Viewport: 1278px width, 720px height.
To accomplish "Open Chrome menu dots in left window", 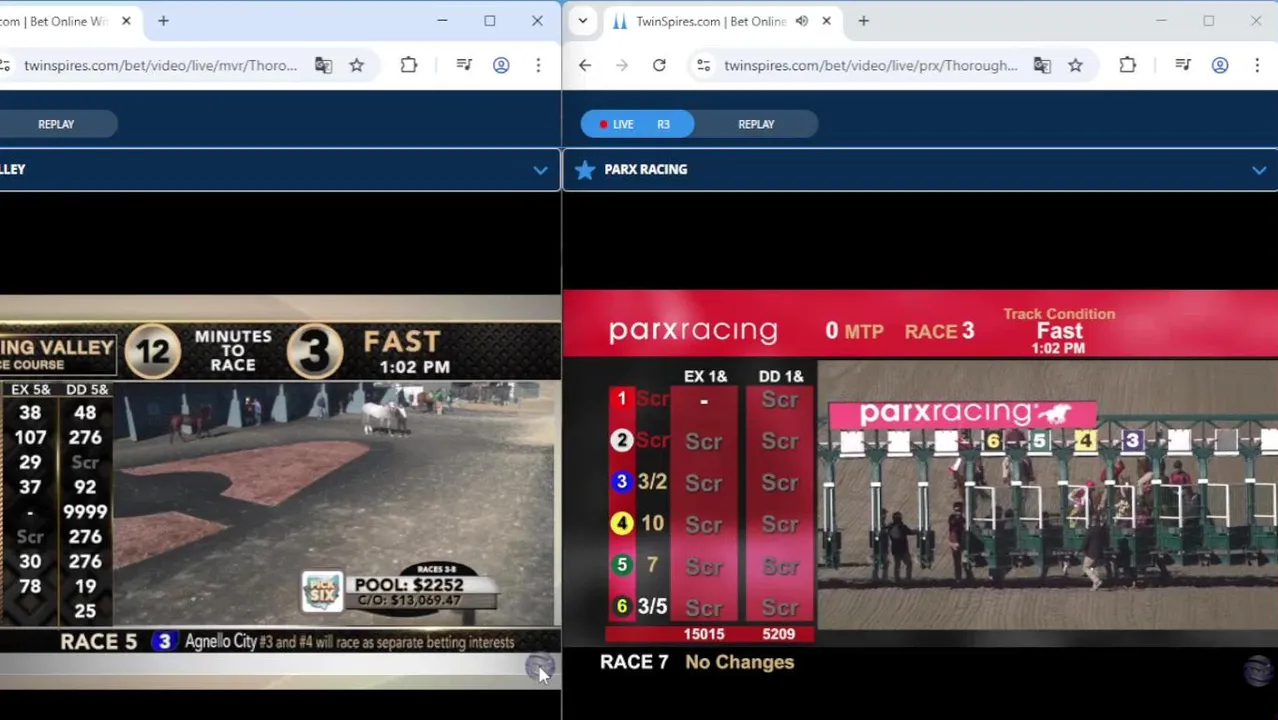I will point(538,65).
